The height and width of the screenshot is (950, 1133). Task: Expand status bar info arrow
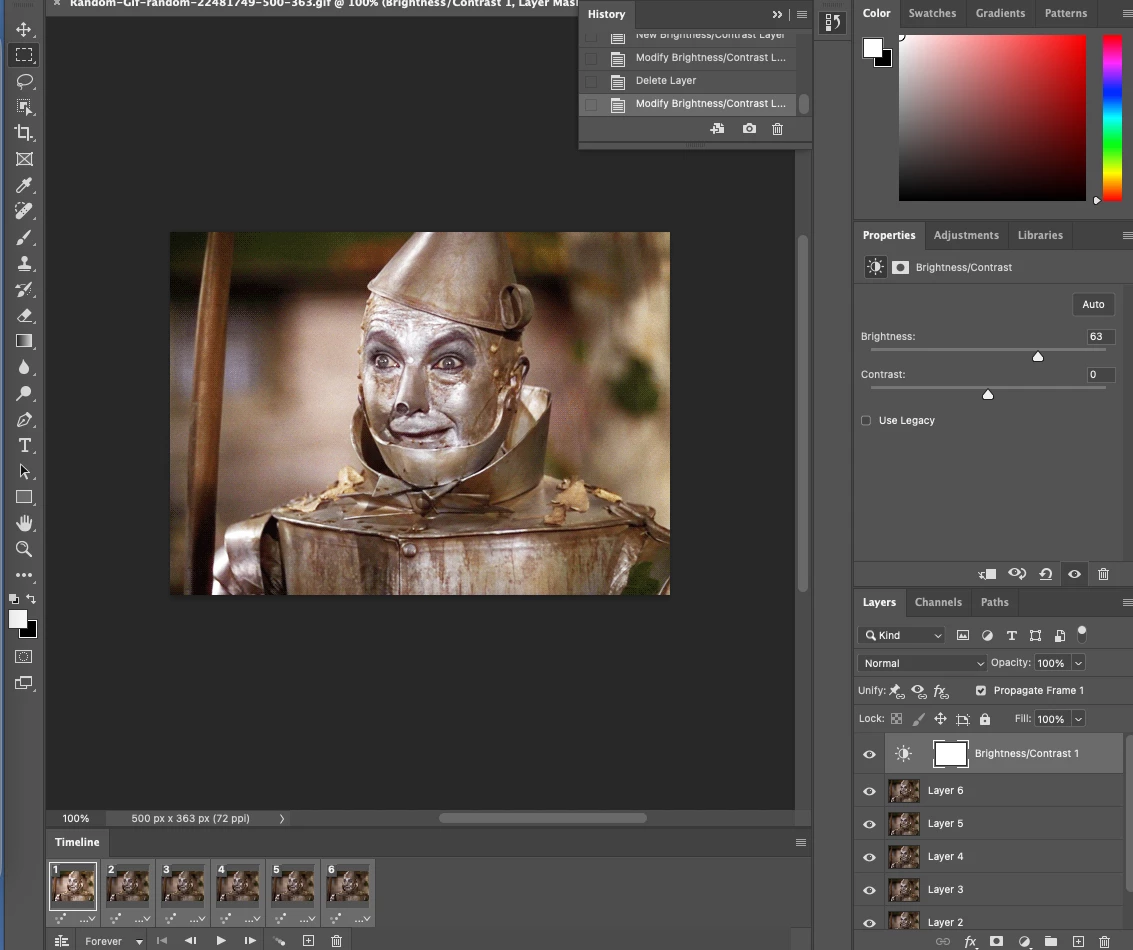pos(282,819)
